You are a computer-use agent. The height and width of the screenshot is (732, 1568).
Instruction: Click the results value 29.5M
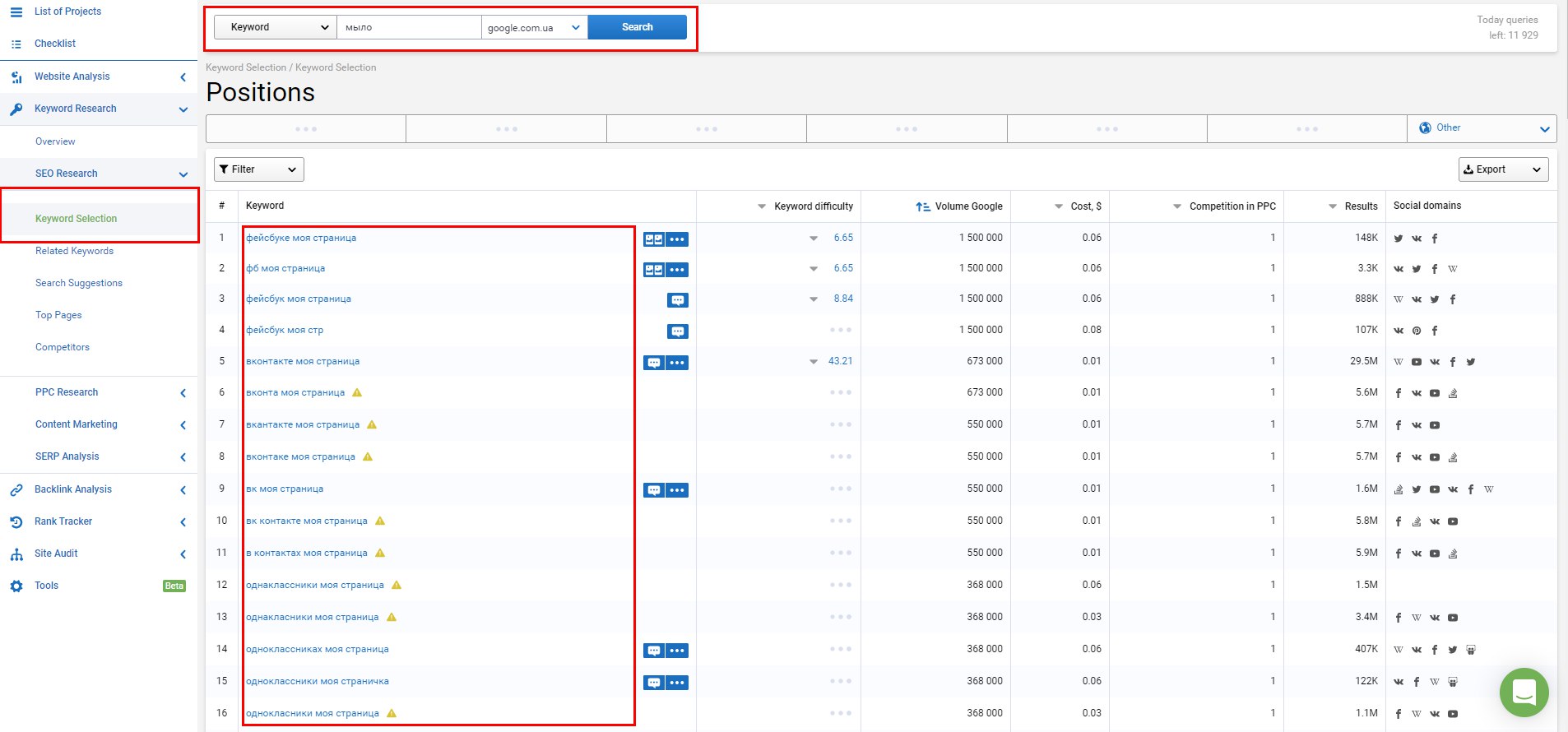coord(1363,361)
